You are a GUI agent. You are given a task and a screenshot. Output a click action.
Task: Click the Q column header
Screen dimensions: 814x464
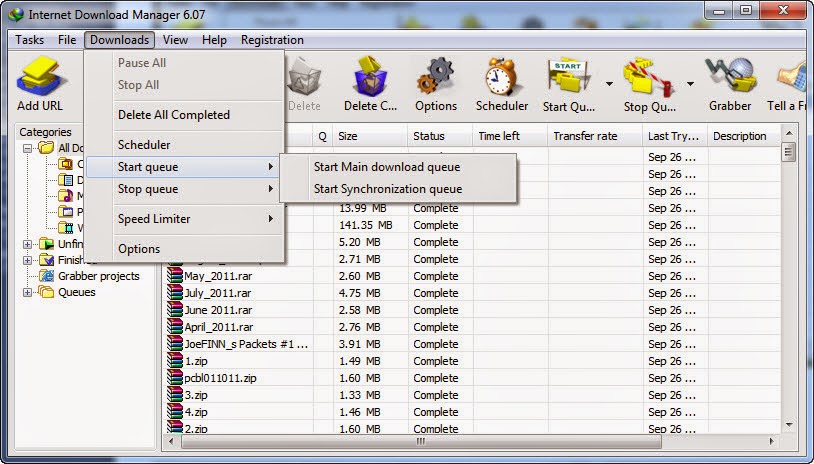[x=322, y=136]
